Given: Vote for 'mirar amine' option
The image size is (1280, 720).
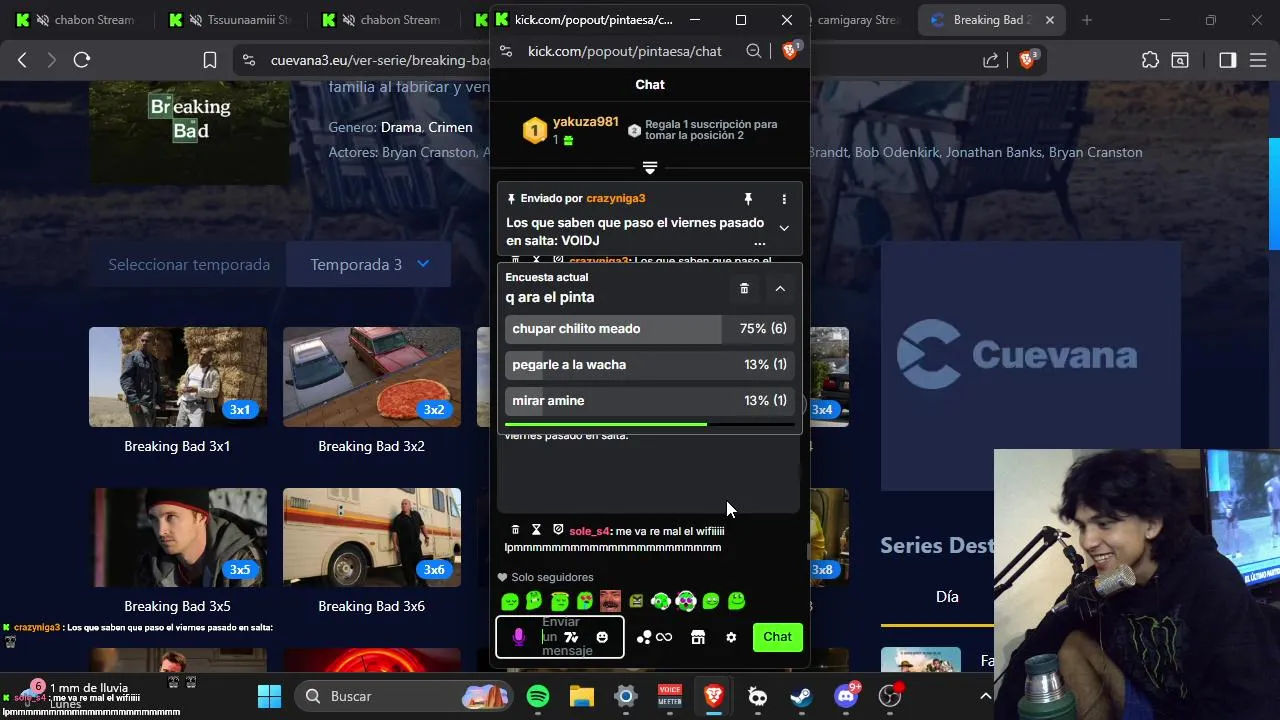Looking at the screenshot, I should pos(649,401).
